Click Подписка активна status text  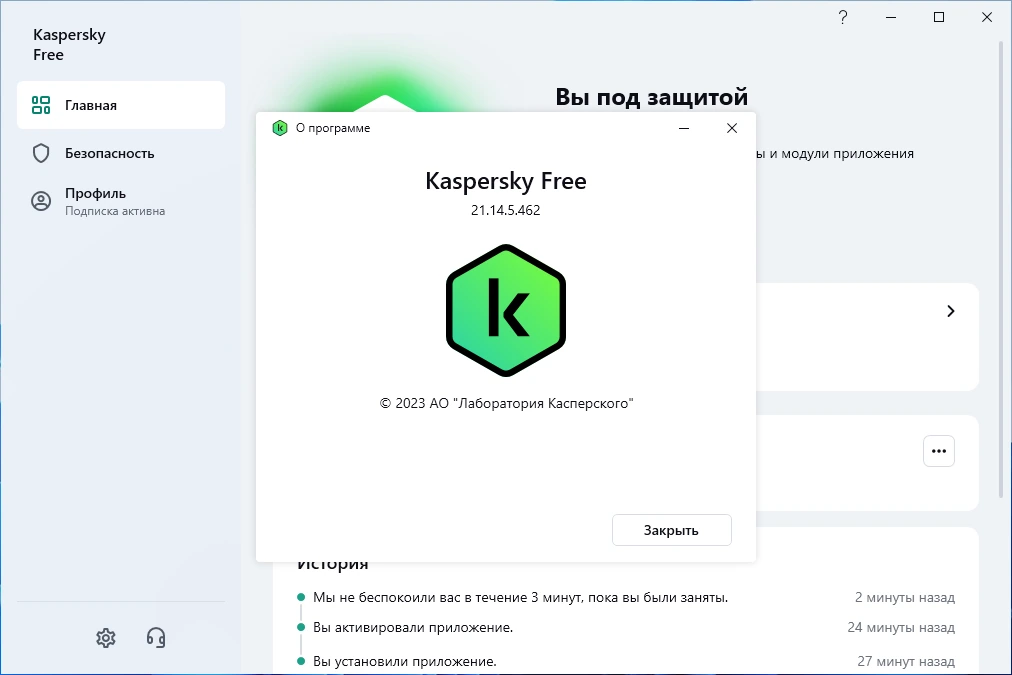click(115, 211)
